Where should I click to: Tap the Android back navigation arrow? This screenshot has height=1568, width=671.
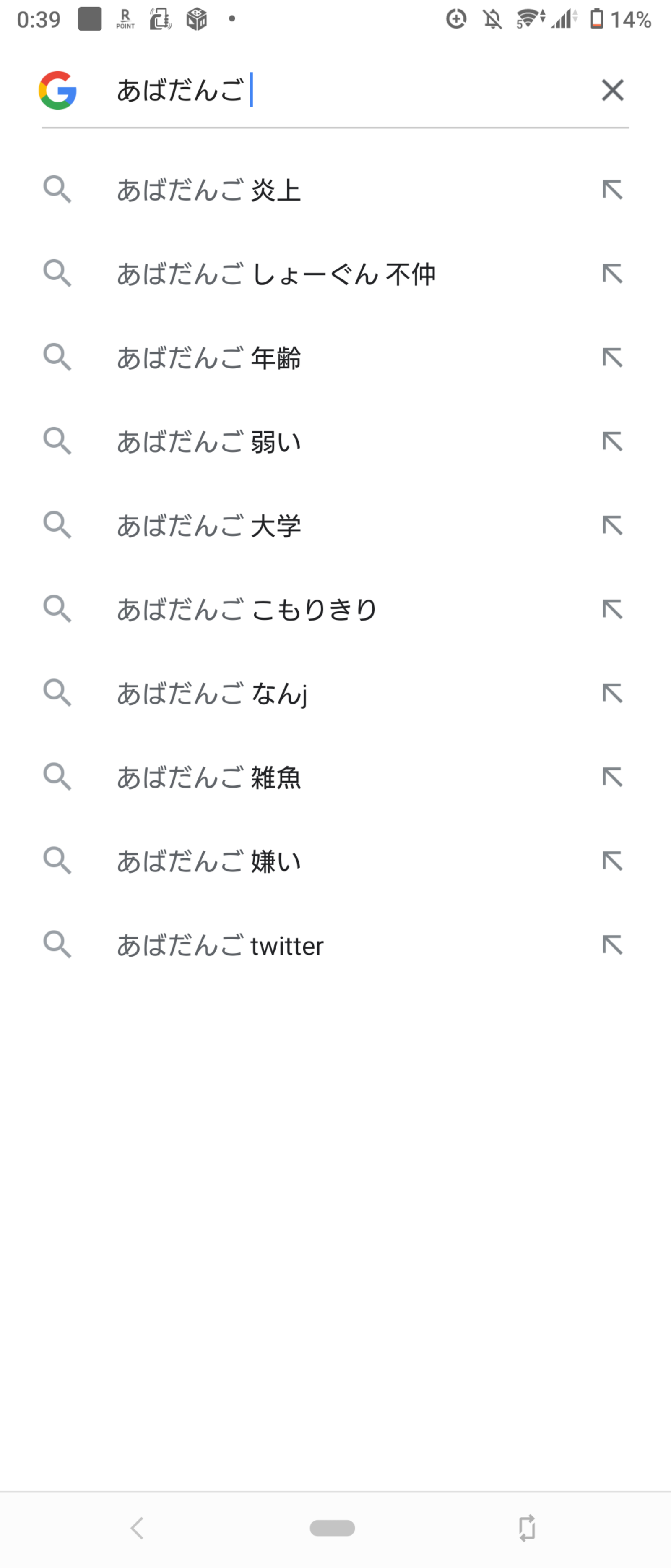coord(138,1529)
